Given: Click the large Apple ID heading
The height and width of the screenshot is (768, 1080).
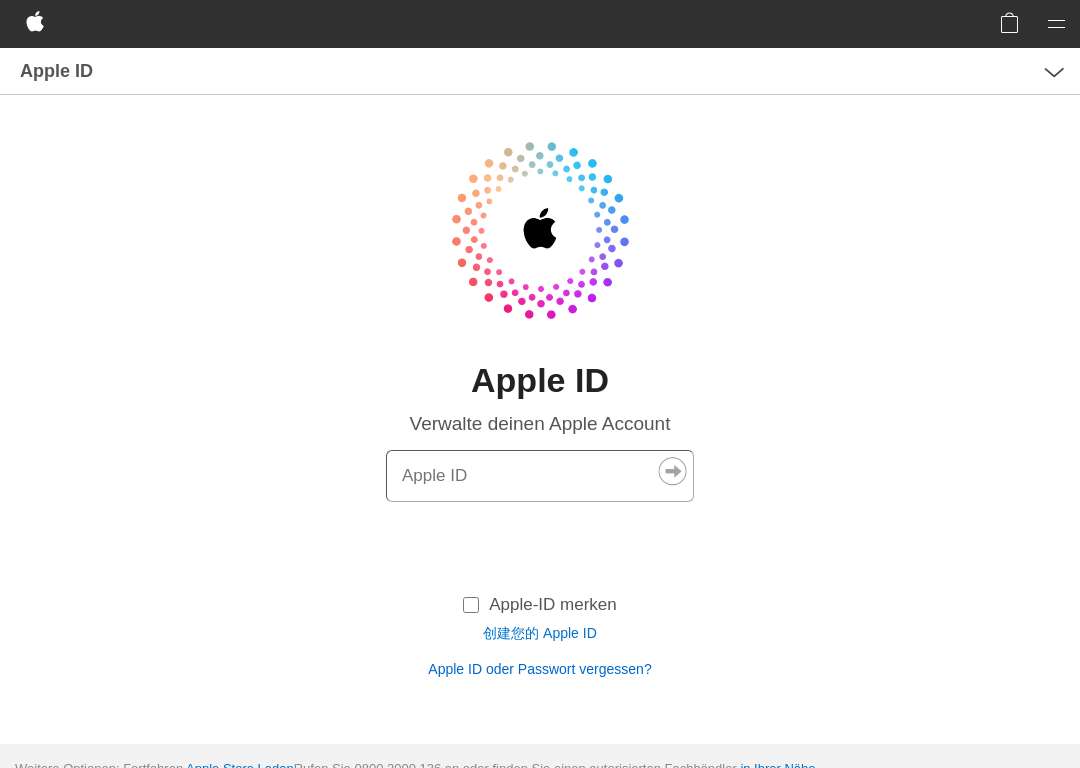Looking at the screenshot, I should click(539, 380).
